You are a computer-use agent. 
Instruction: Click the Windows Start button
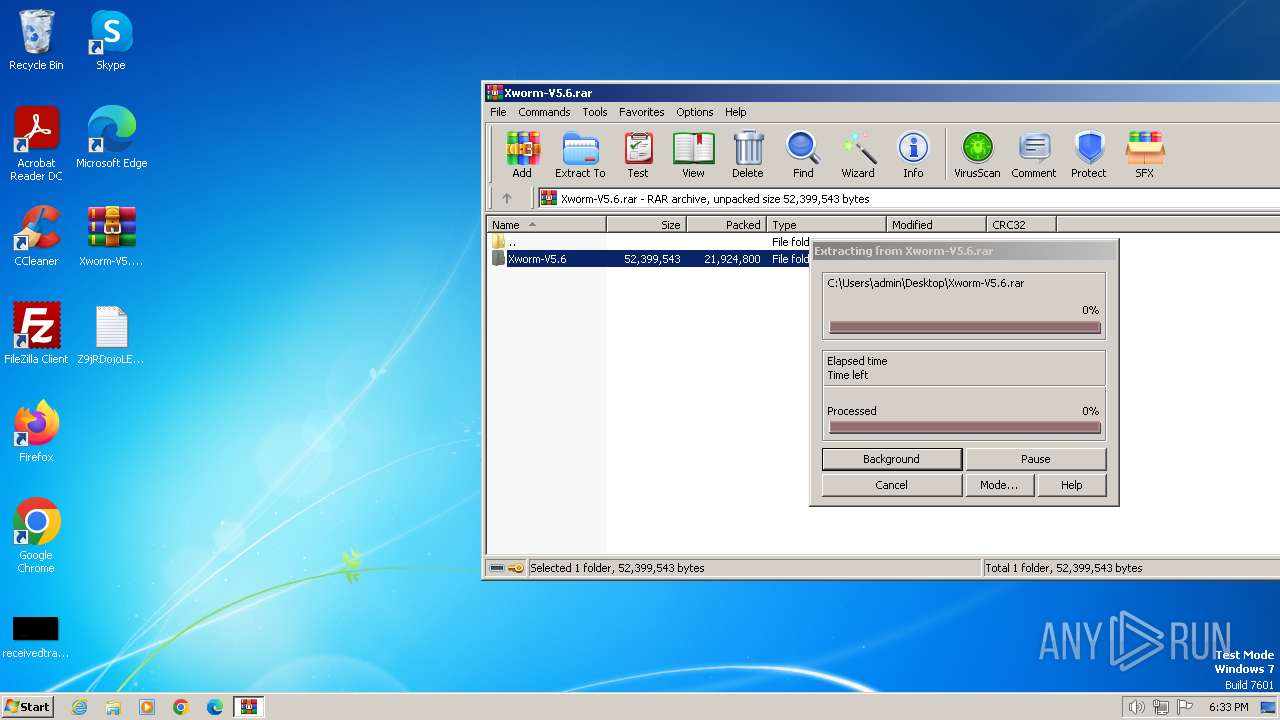pos(28,707)
